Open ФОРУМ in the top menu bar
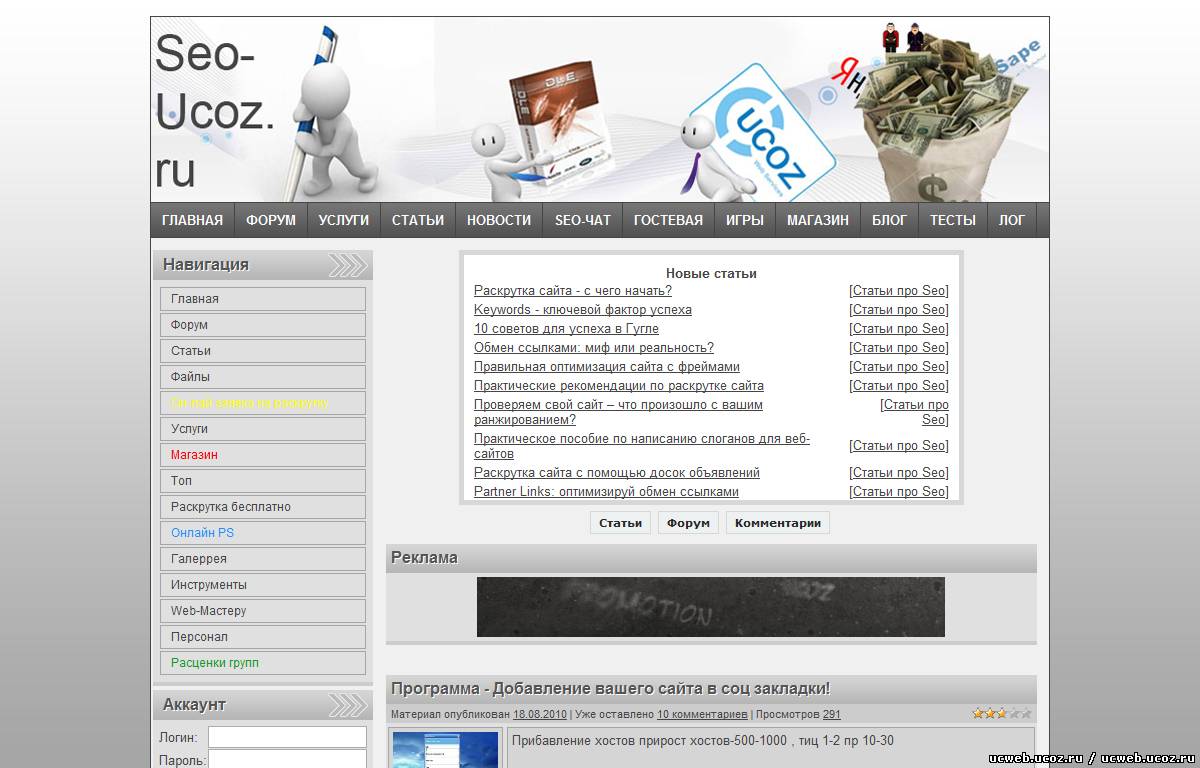The height and width of the screenshot is (768, 1200). 271,220
